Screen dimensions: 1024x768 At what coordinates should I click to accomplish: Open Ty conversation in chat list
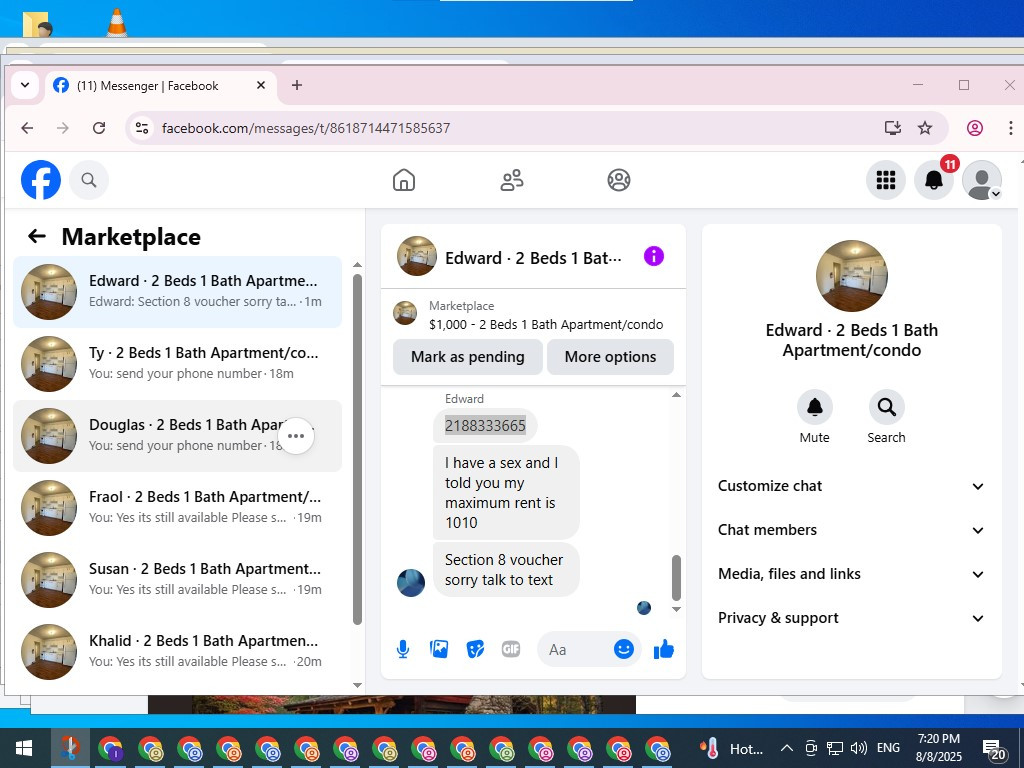click(178, 364)
